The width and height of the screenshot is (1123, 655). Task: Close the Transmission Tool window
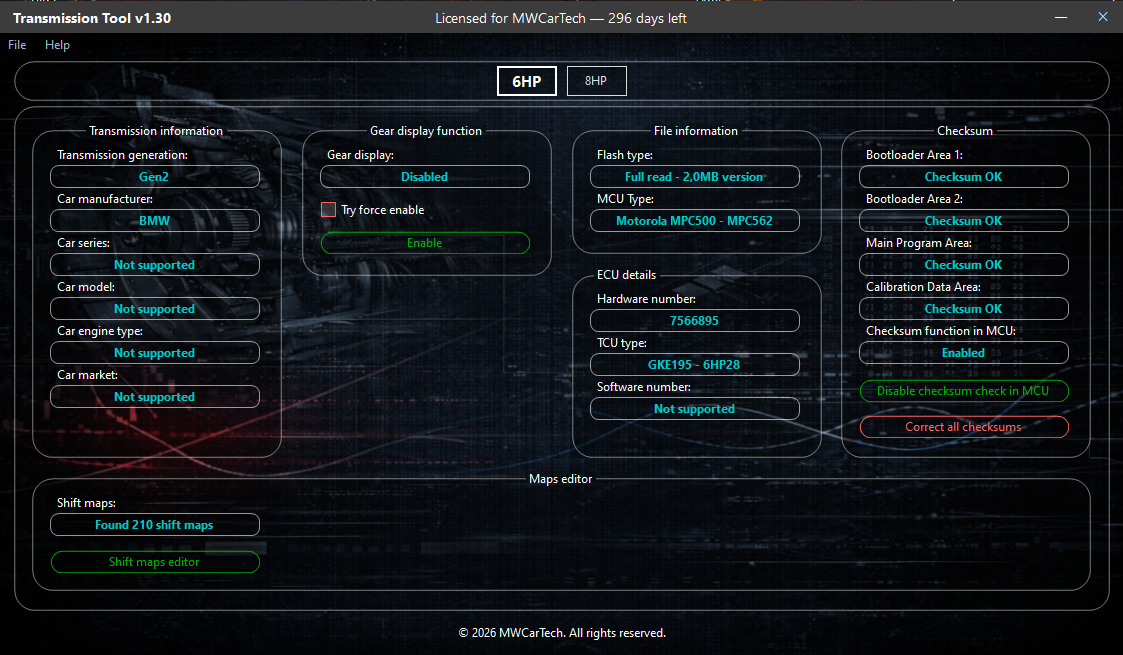[1103, 17]
